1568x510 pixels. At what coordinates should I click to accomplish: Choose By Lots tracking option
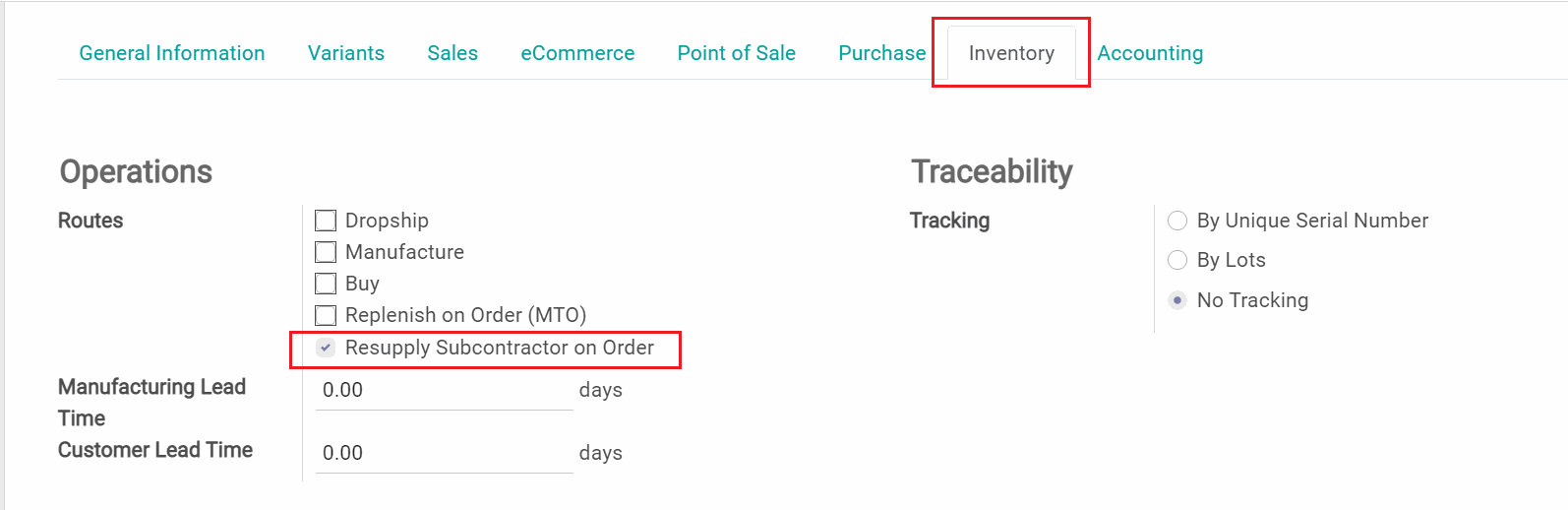coord(1177,260)
